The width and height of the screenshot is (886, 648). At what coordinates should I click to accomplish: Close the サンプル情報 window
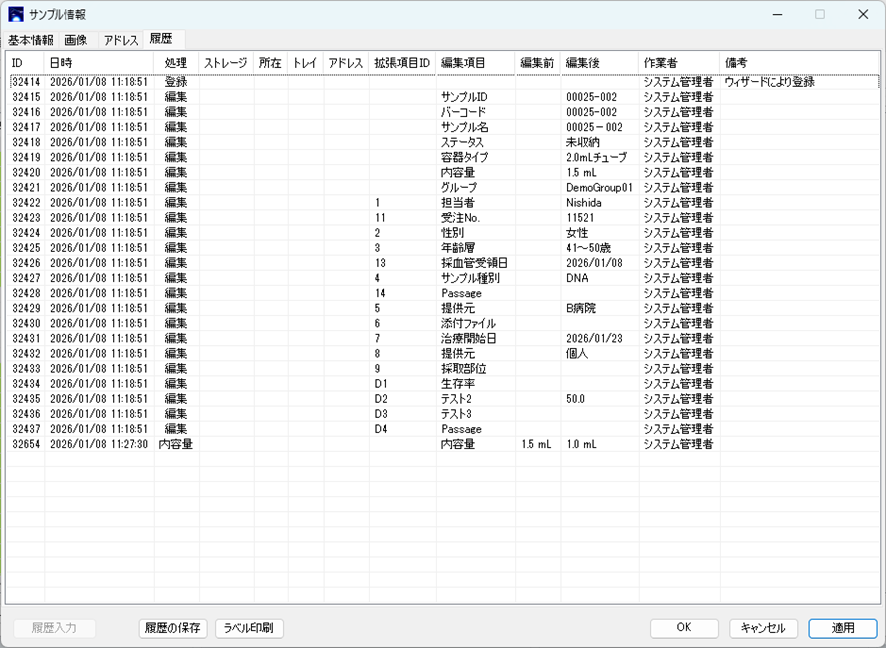click(x=863, y=15)
